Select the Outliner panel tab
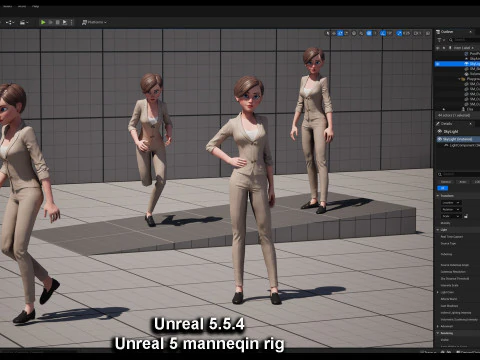This screenshot has width=480, height=360. tap(446, 32)
